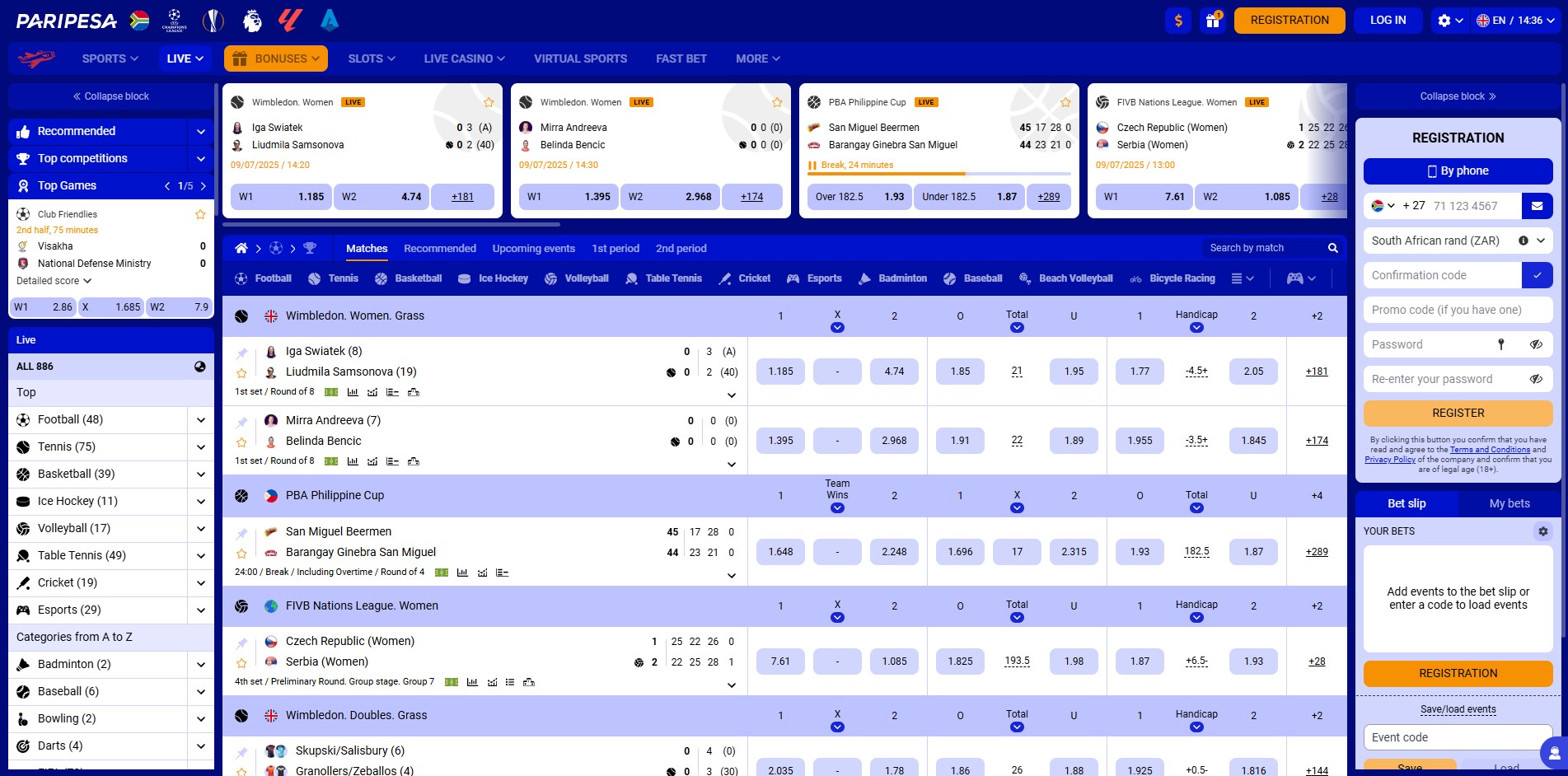This screenshot has height=776, width=1568.
Task: Click the LOG IN button
Action: tap(1388, 20)
